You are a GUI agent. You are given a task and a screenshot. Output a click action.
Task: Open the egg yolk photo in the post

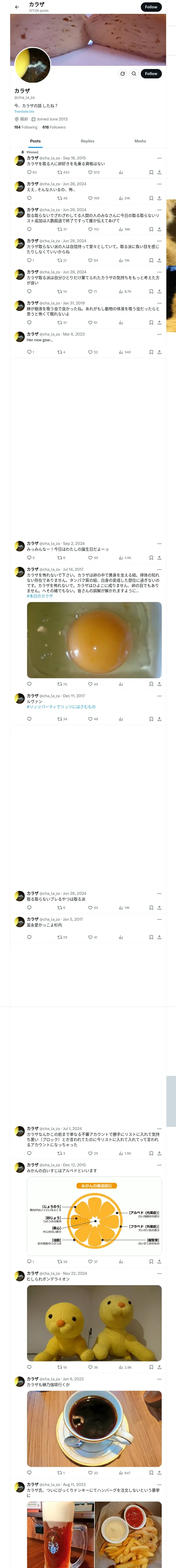[94, 640]
